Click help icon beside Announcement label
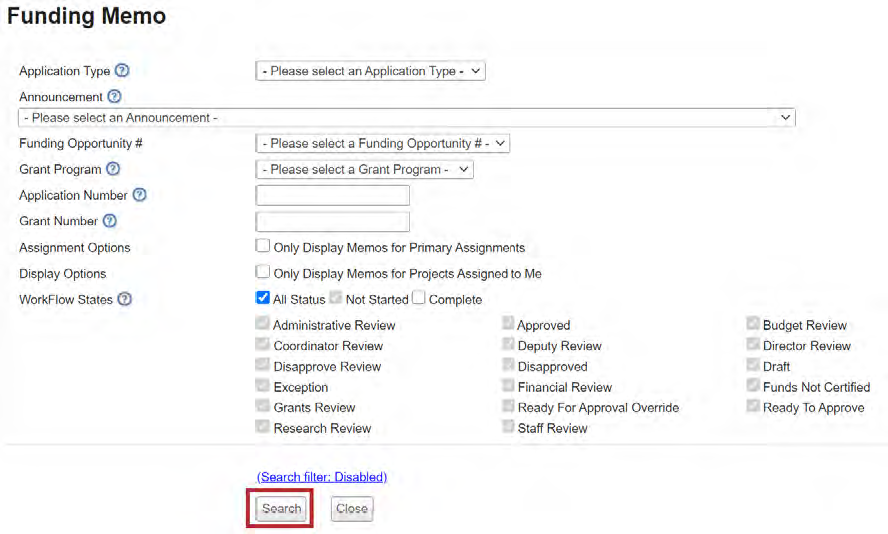 click(114, 97)
